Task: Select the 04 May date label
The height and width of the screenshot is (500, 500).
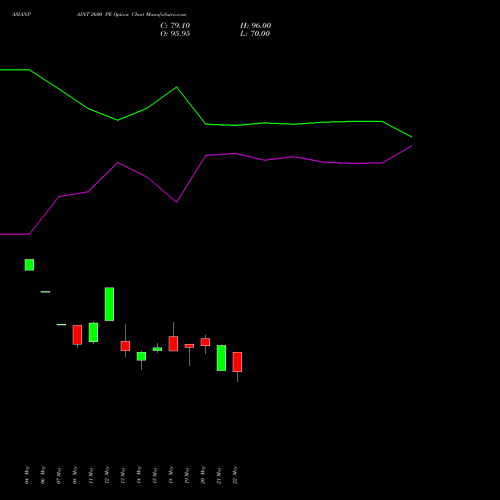Action: pyautogui.click(x=27, y=475)
